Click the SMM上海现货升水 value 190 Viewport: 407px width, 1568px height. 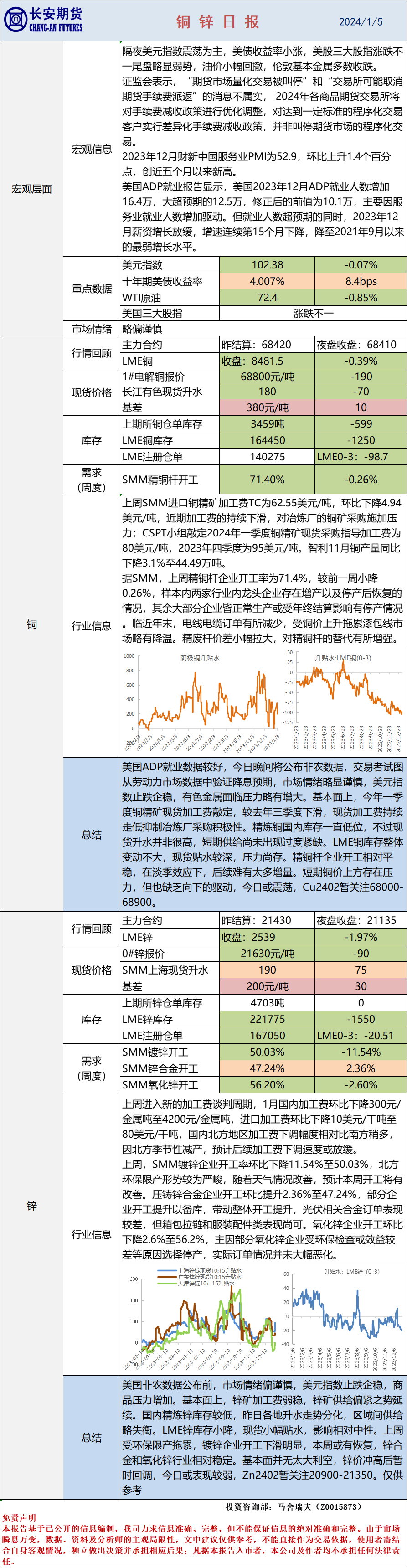point(267,970)
